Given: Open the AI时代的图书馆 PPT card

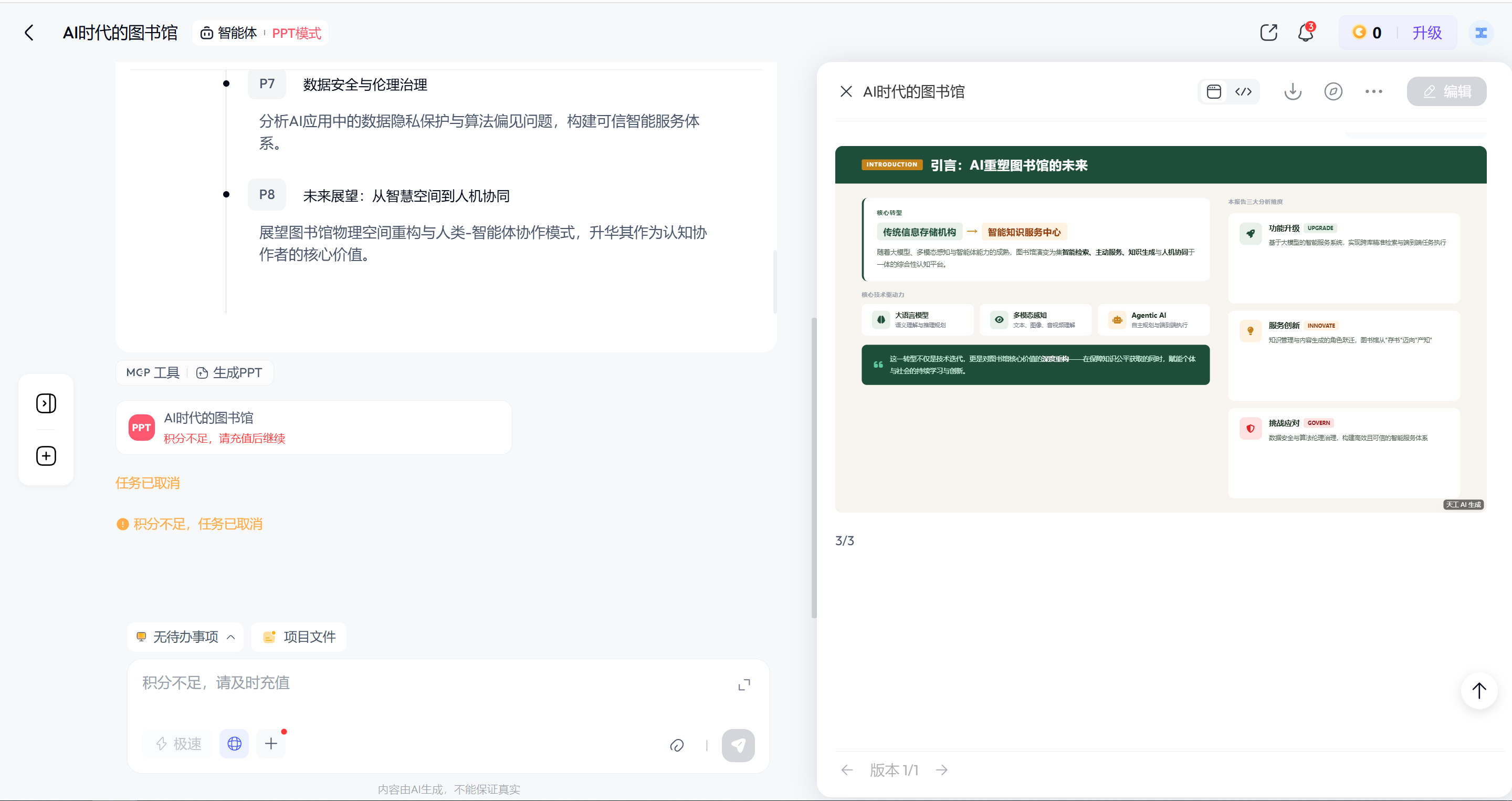Looking at the screenshot, I should coord(313,428).
